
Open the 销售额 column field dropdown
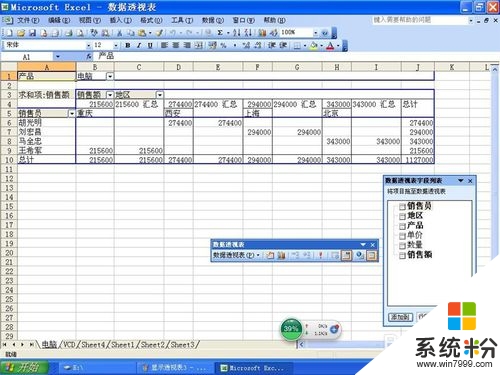110,95
